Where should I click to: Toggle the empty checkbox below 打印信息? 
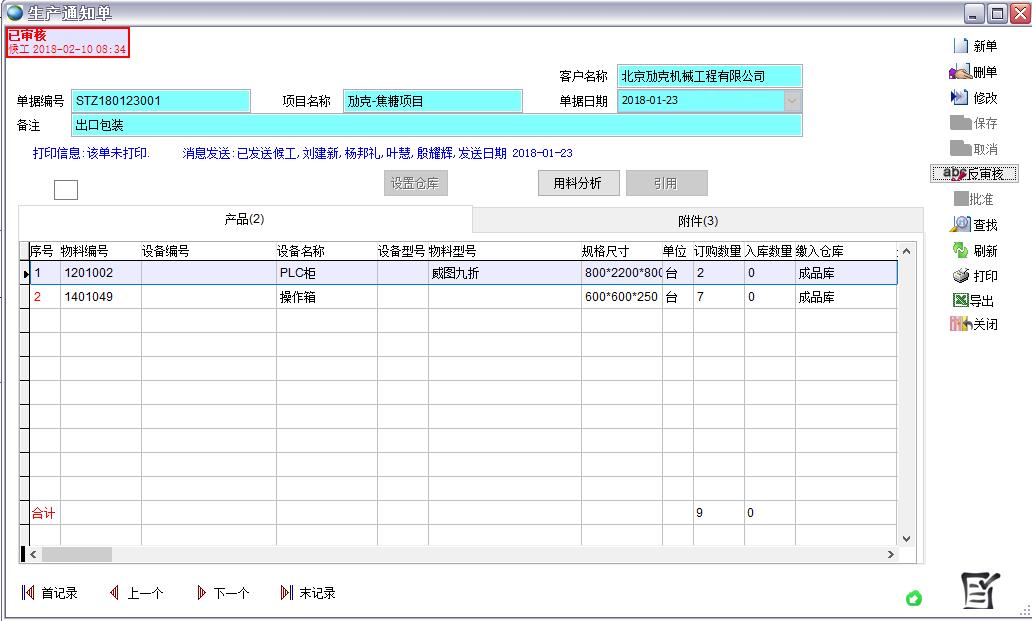65,188
